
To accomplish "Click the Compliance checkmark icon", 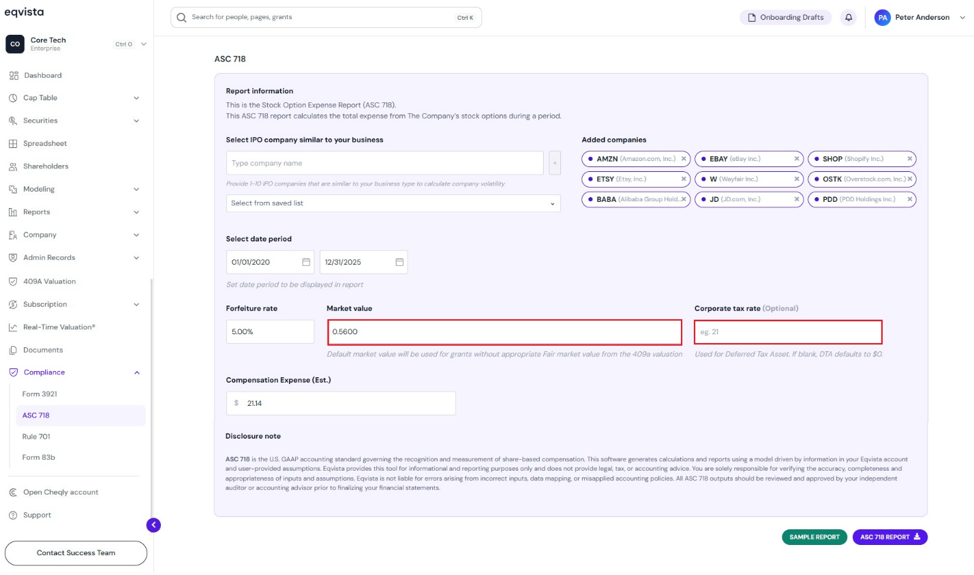I will coord(13,373).
